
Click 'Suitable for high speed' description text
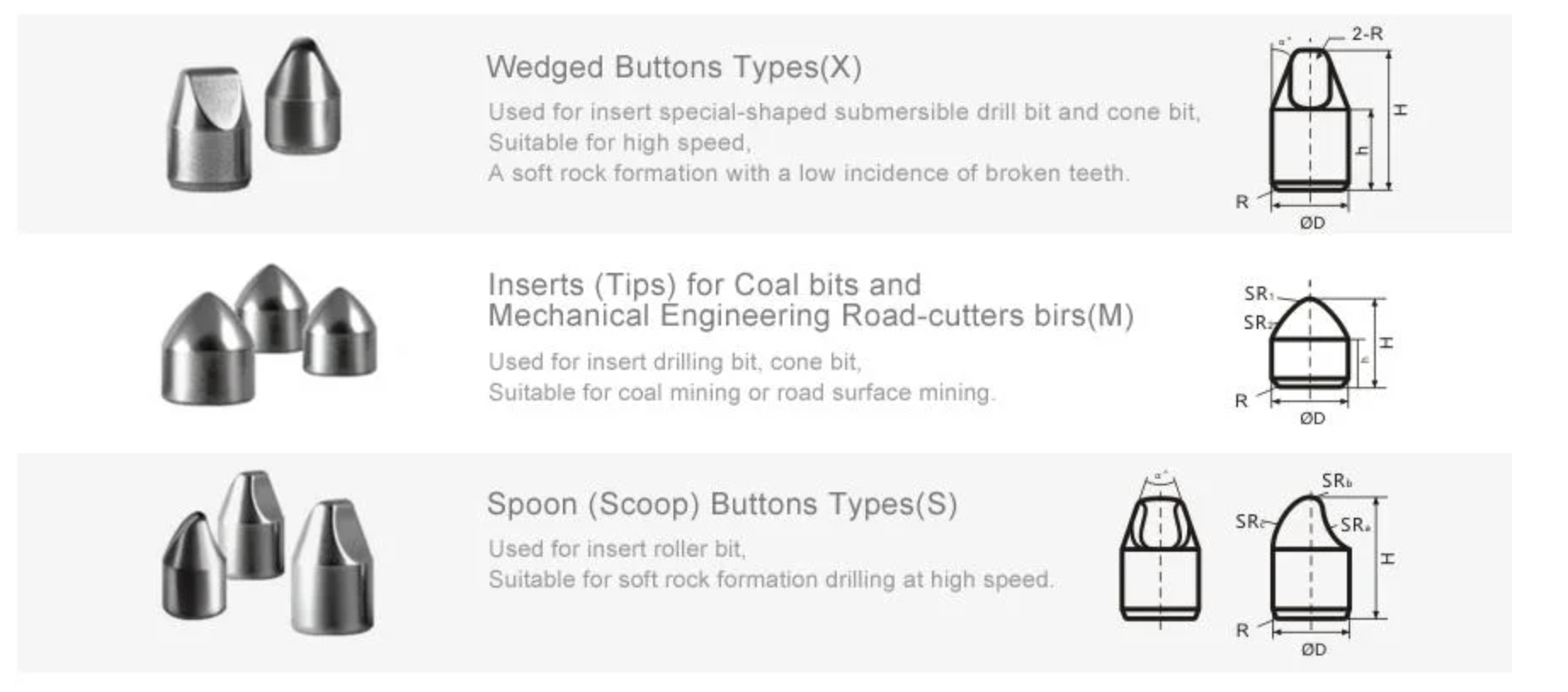point(619,143)
